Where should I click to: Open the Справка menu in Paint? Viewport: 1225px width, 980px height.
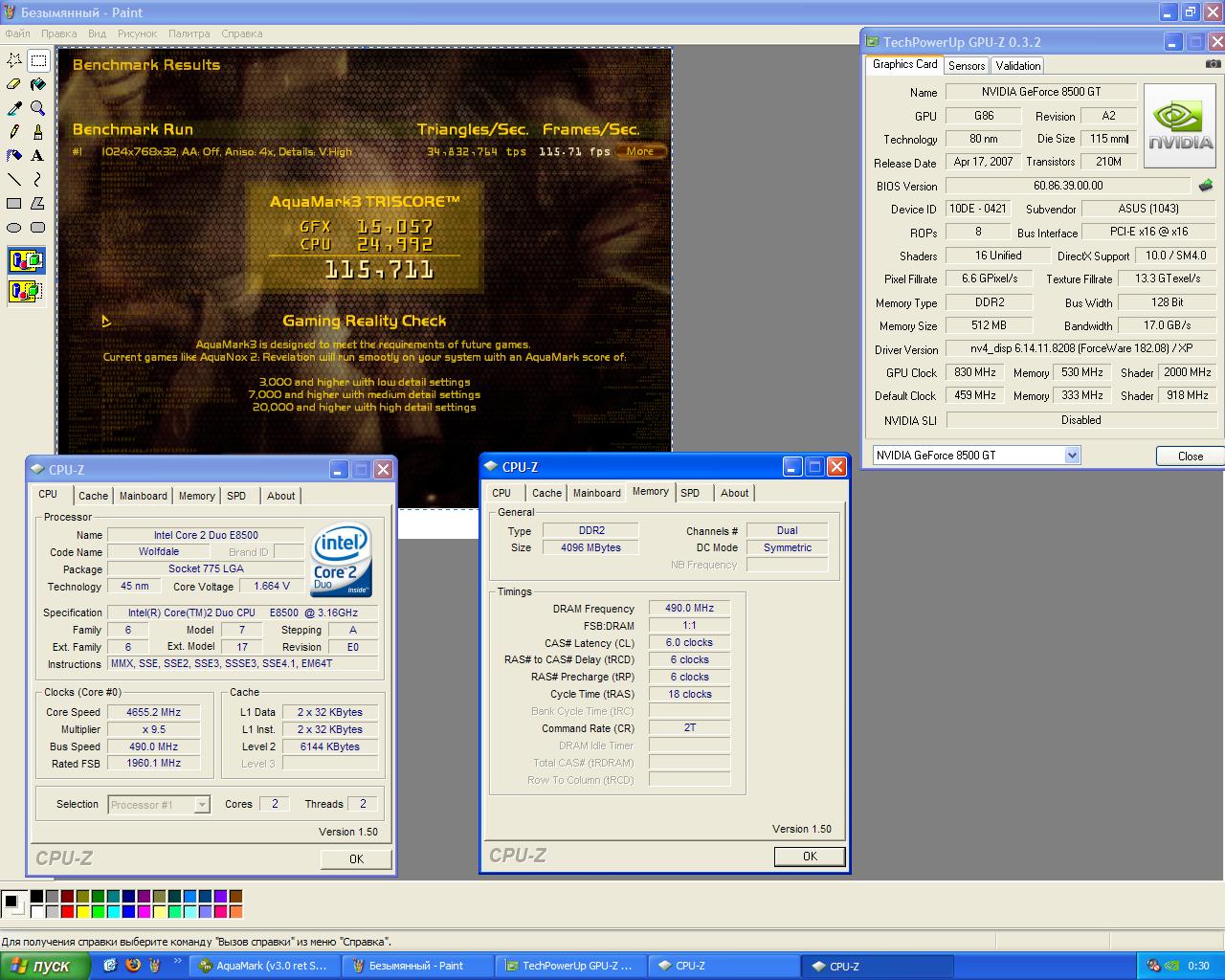coord(242,33)
